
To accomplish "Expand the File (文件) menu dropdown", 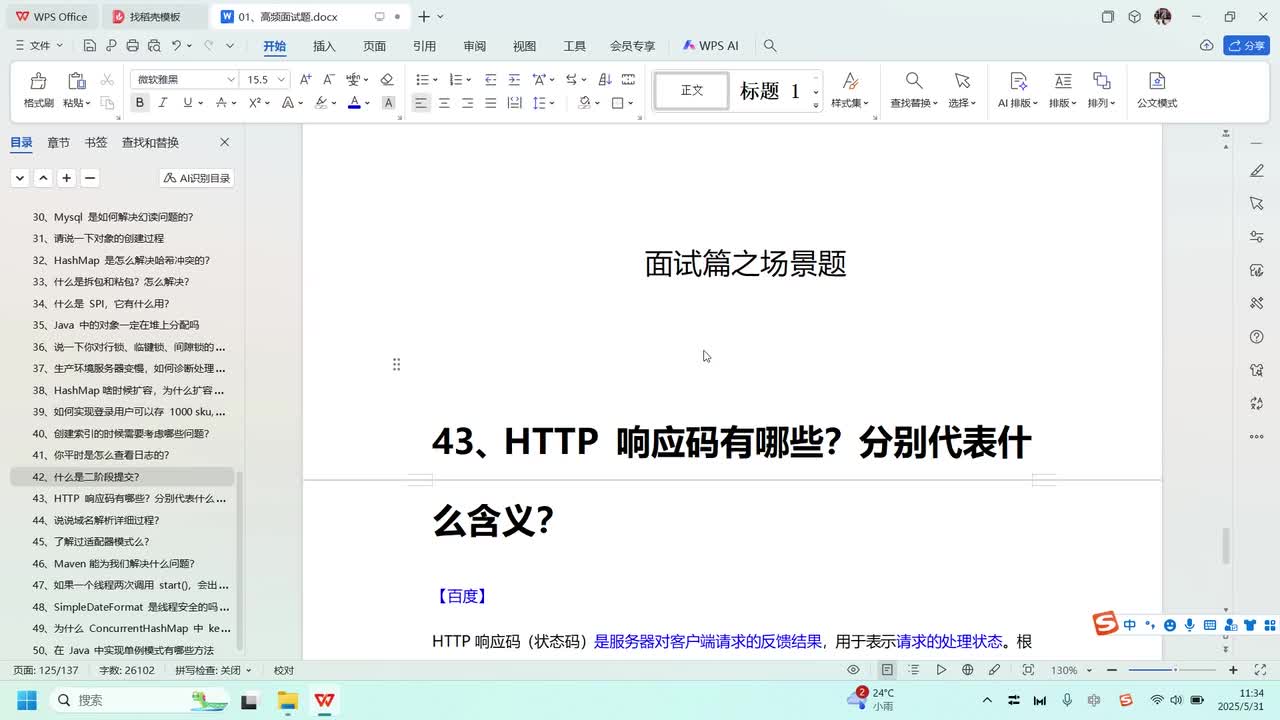I will [x=40, y=46].
